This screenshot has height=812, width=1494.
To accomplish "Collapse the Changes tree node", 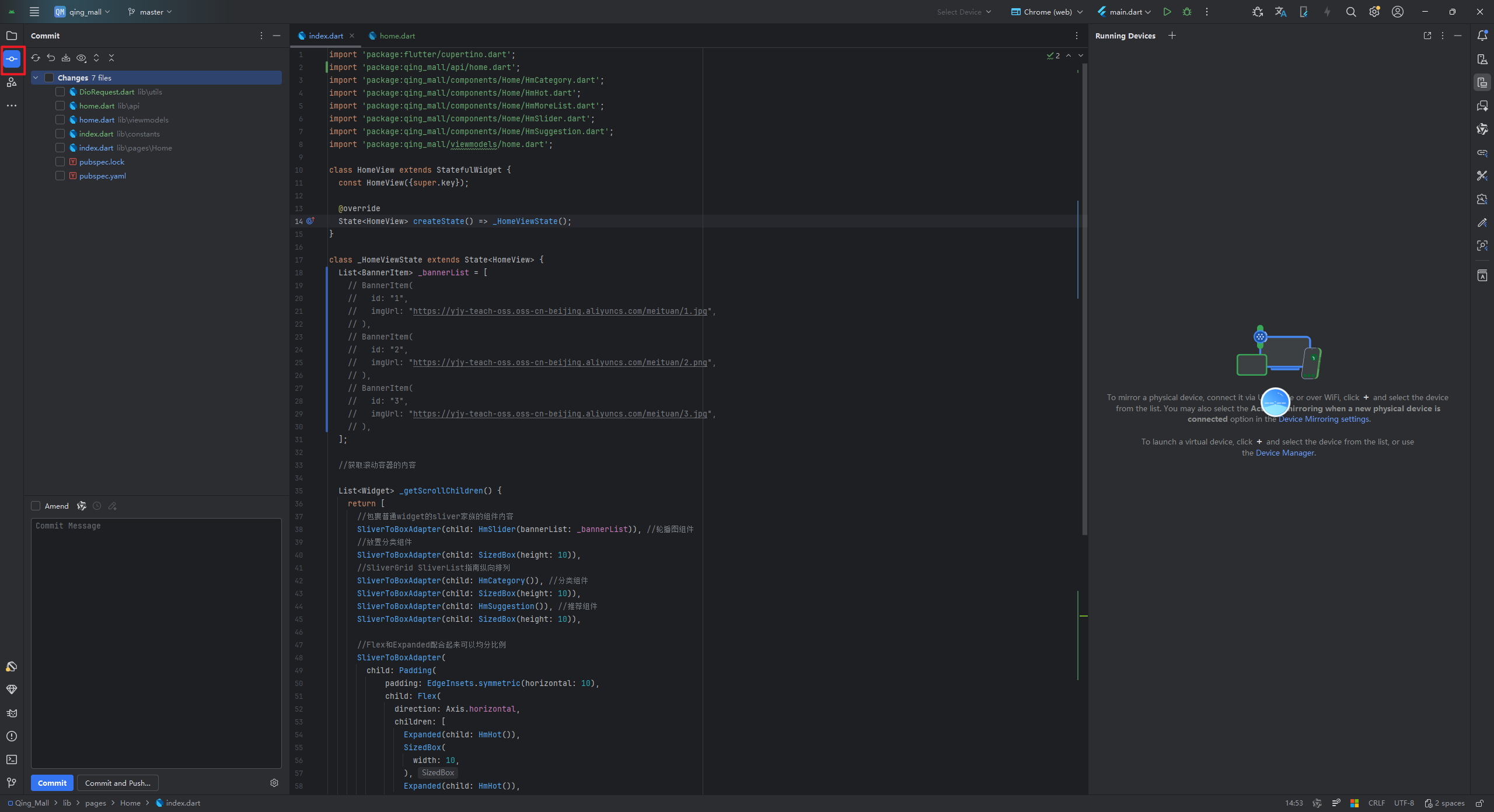I will tap(36, 78).
